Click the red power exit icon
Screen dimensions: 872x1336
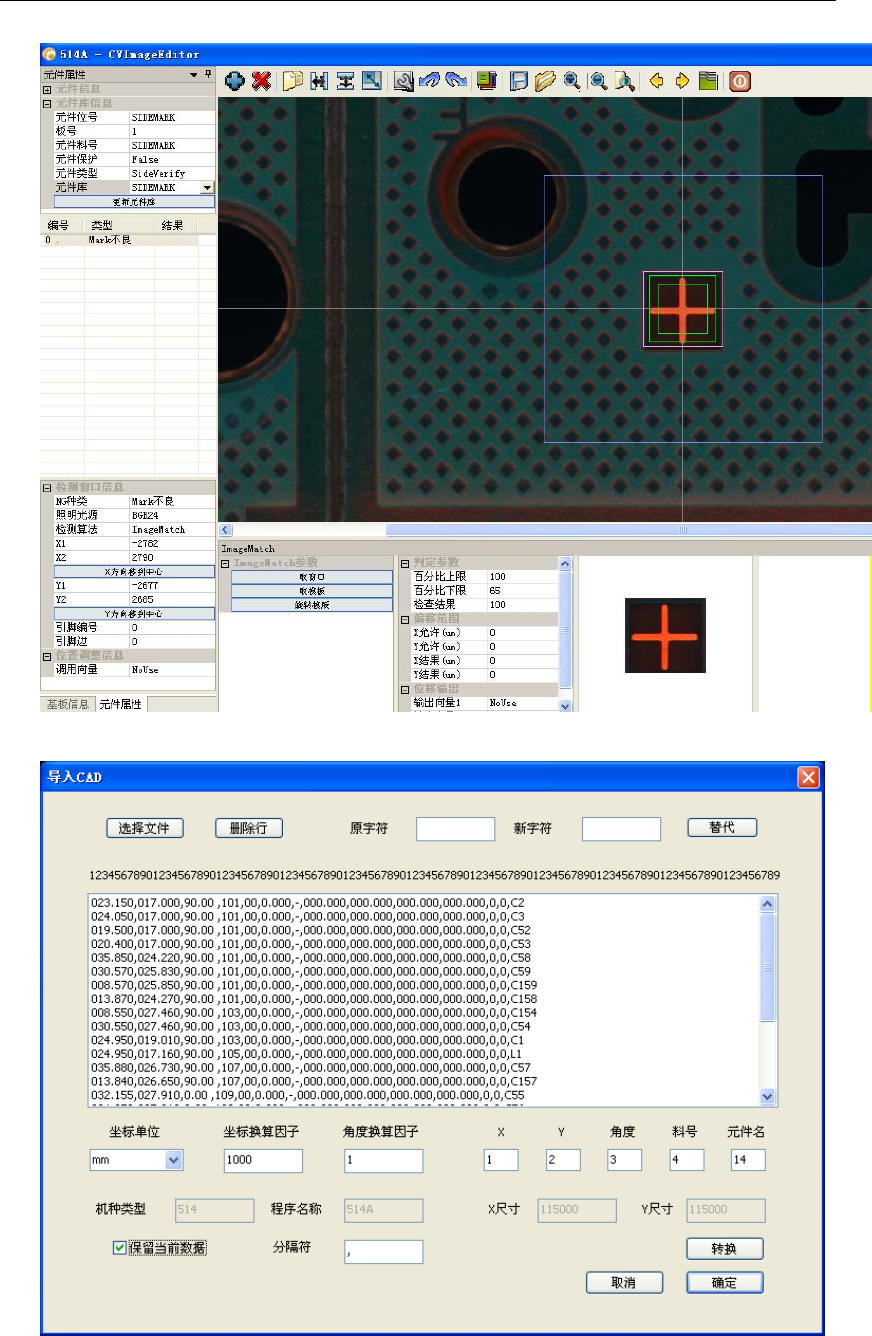[740, 81]
